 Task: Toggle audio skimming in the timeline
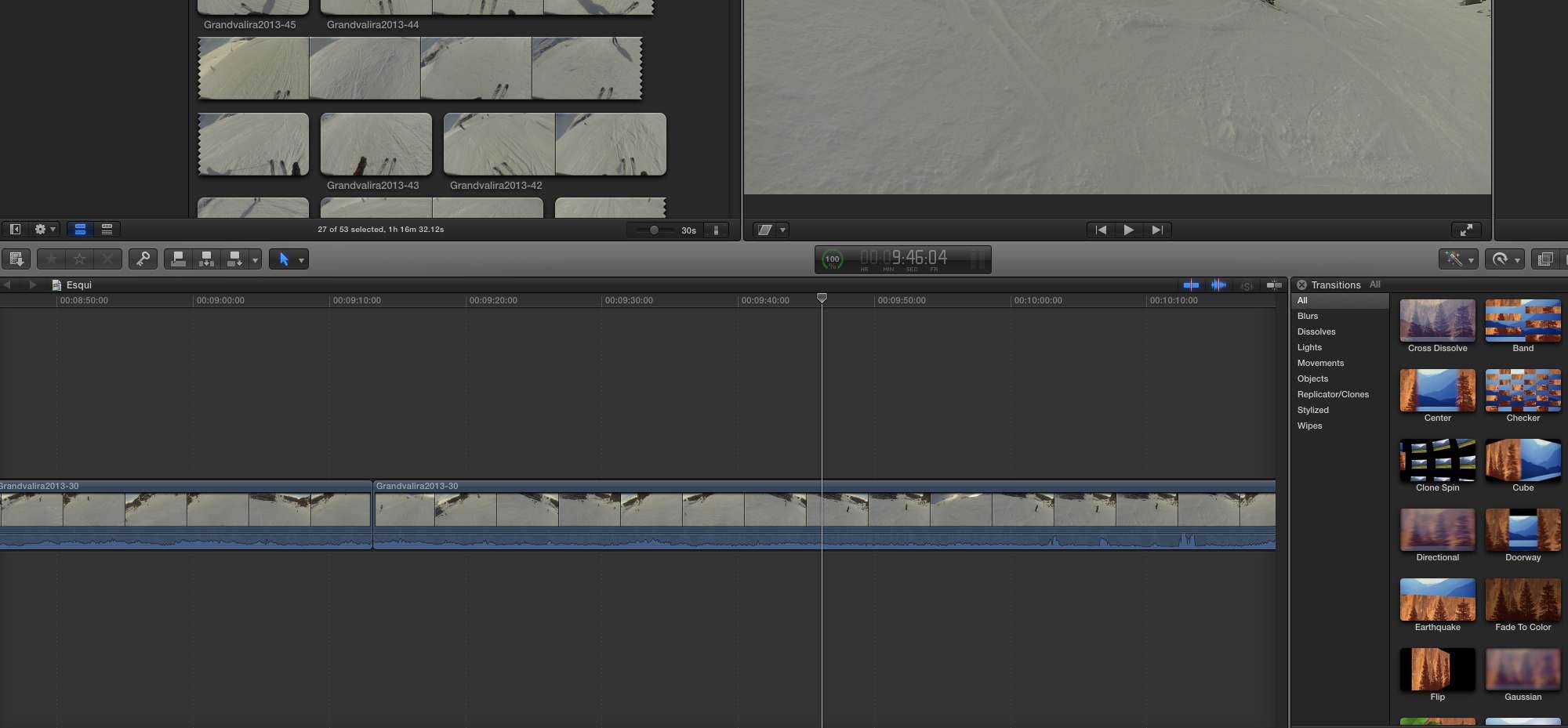click(1218, 285)
